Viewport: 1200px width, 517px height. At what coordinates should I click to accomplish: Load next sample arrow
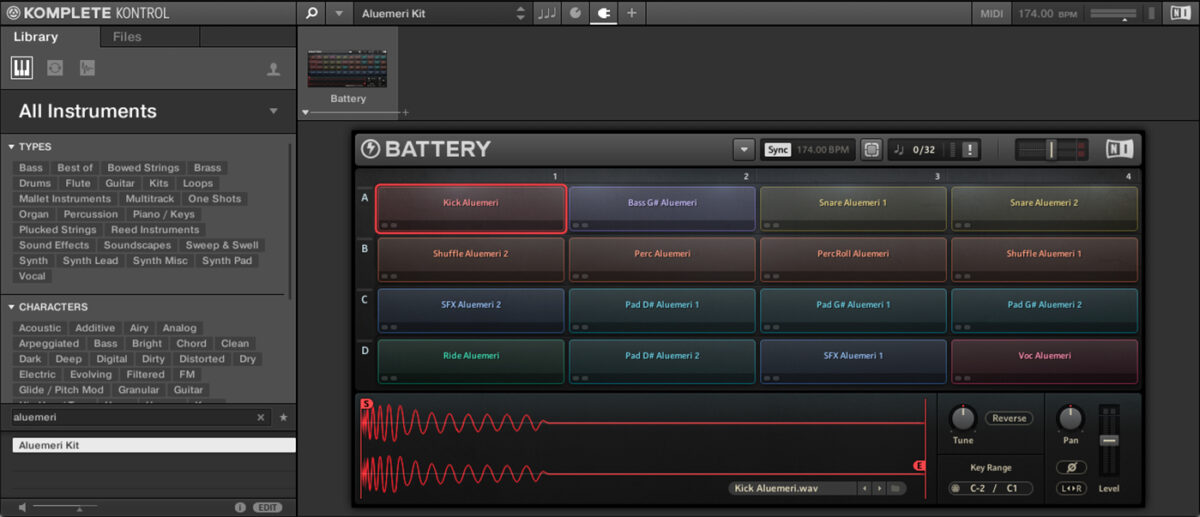click(x=879, y=488)
